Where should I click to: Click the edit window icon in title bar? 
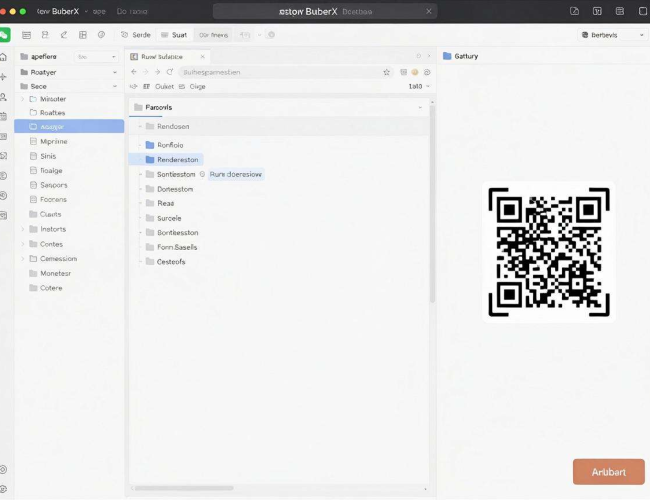coord(574,11)
